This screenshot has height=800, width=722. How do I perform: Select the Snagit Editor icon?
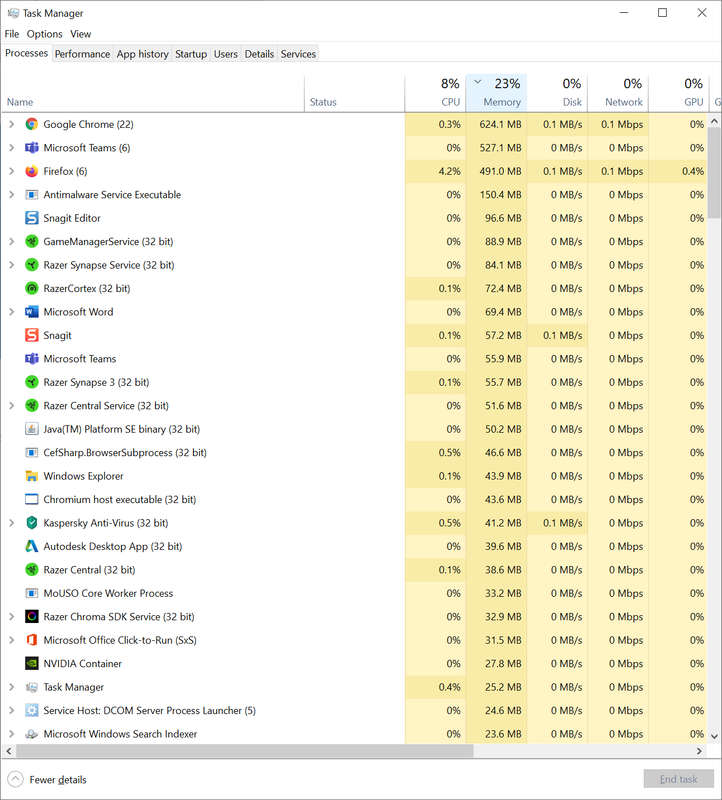pos(32,218)
